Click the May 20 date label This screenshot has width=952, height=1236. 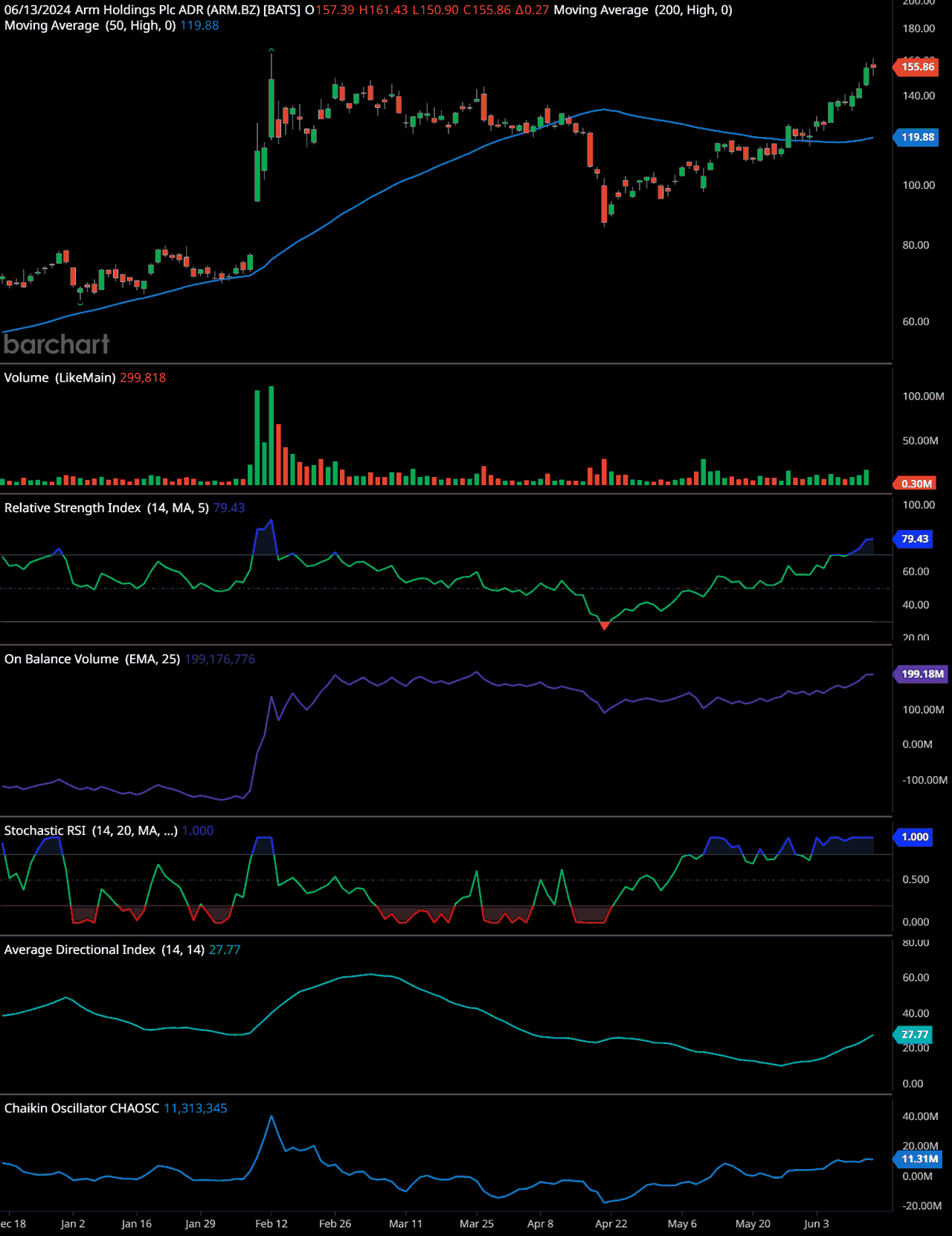753,1223
